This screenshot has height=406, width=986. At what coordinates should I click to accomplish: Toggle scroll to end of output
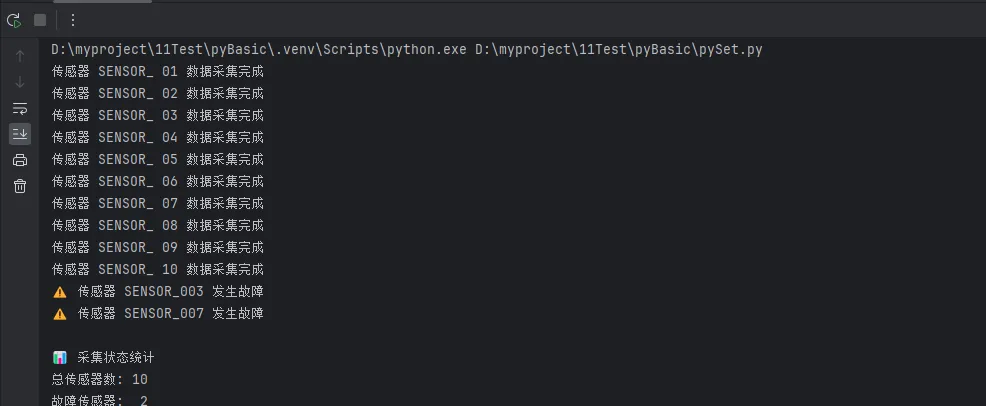(x=20, y=134)
